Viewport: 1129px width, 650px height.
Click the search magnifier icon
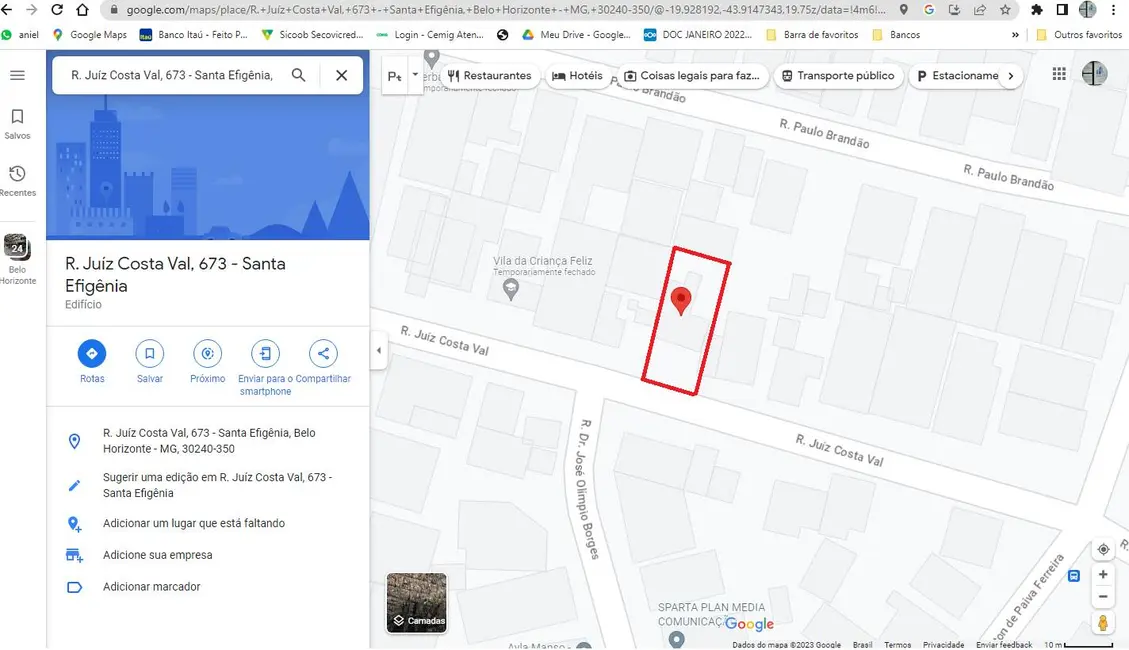(x=299, y=75)
